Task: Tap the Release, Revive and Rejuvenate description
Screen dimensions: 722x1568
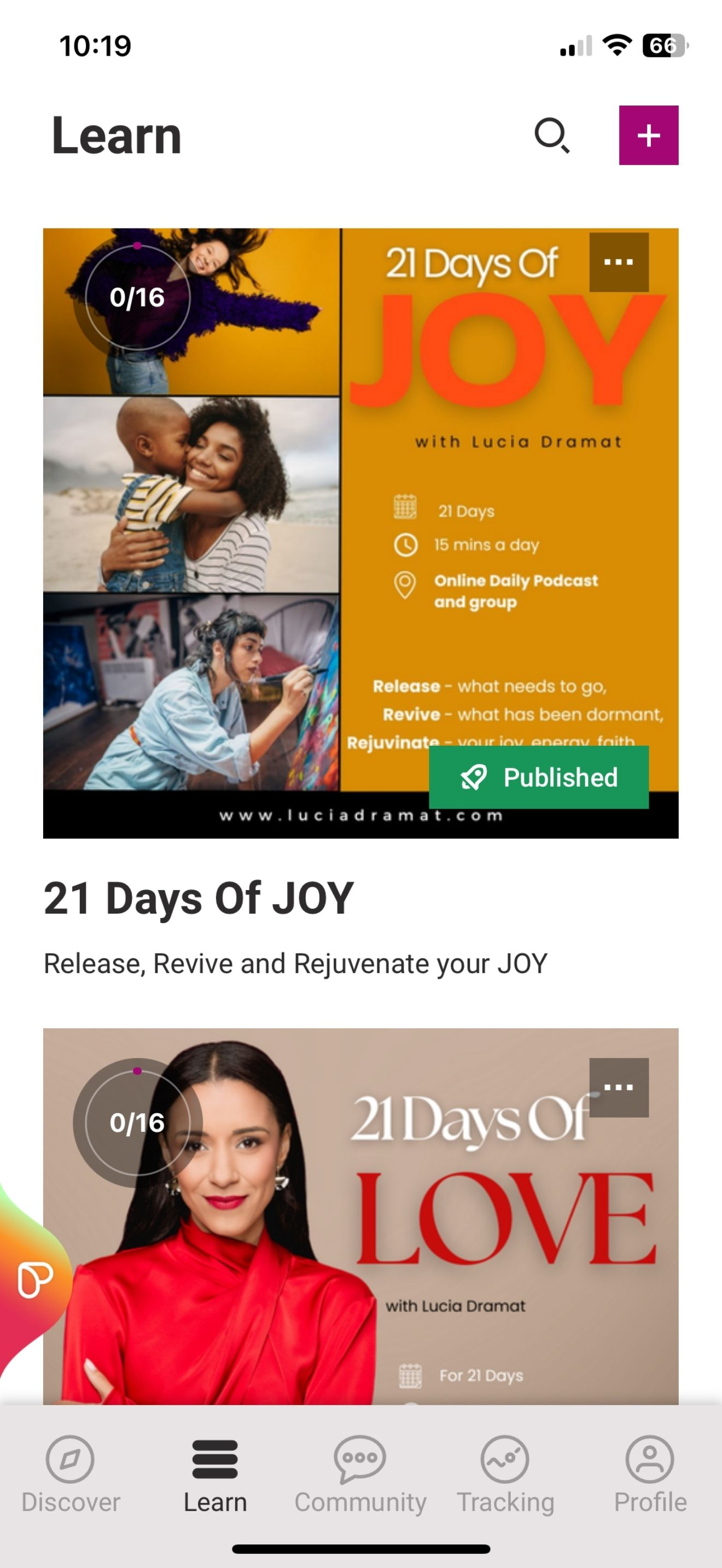Action: point(295,964)
